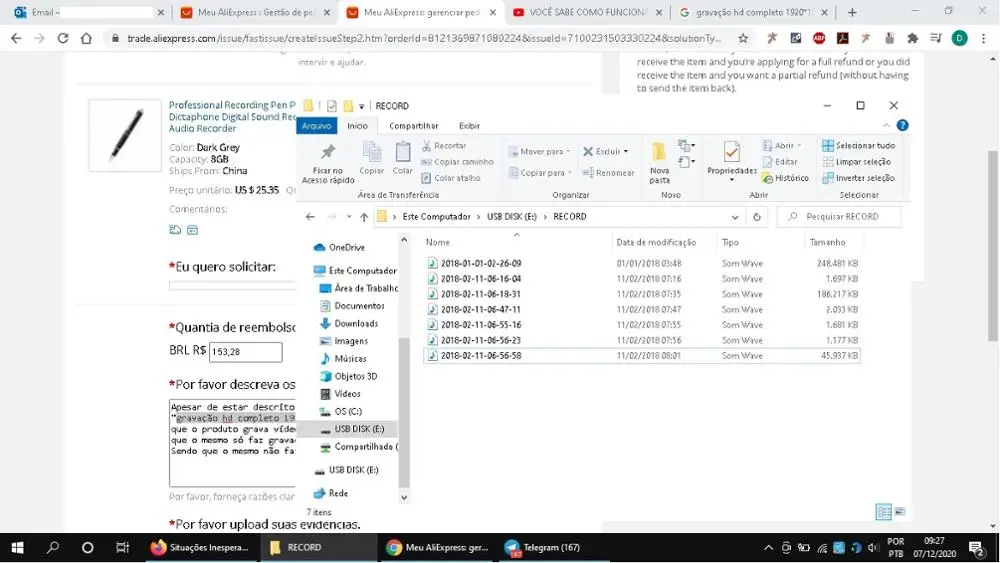Choose Colar atalho in ribbon
Image resolution: width=1000 pixels, height=563 pixels.
tap(451, 178)
